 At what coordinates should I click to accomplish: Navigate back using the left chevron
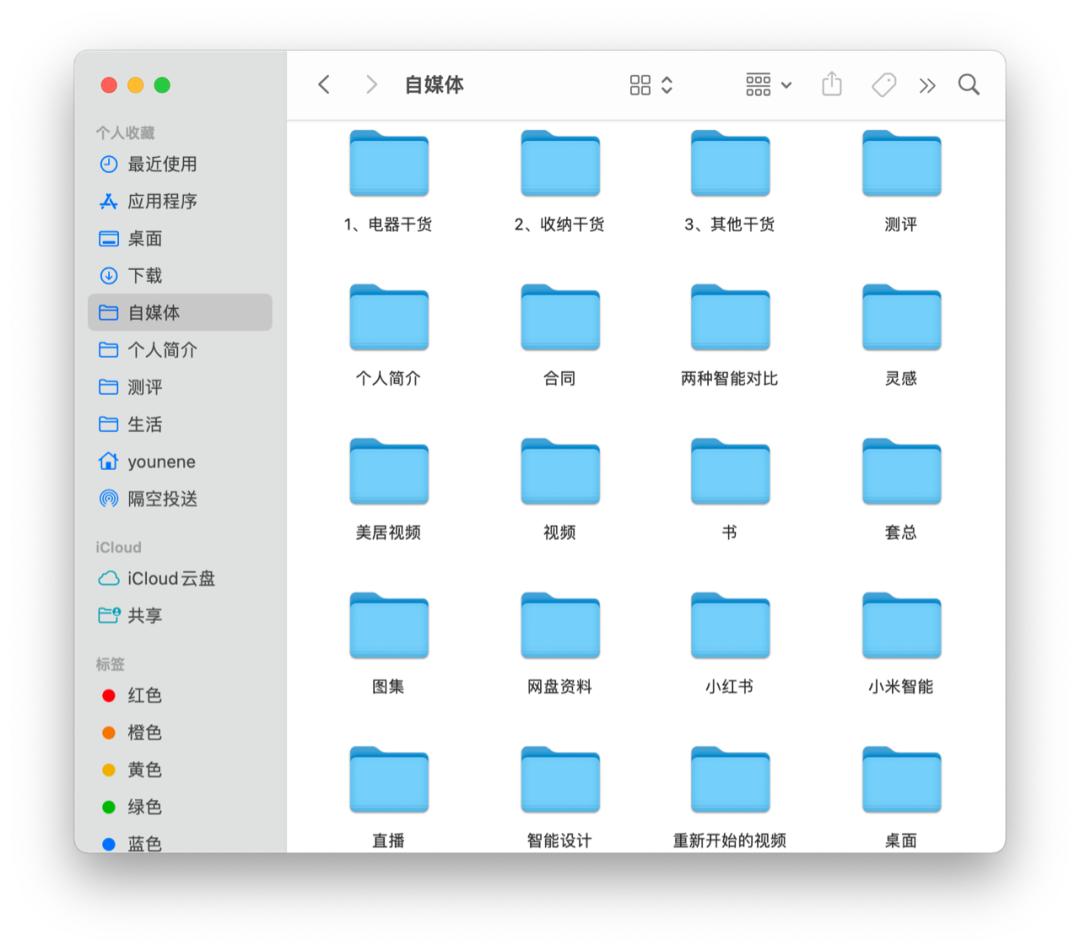click(323, 85)
